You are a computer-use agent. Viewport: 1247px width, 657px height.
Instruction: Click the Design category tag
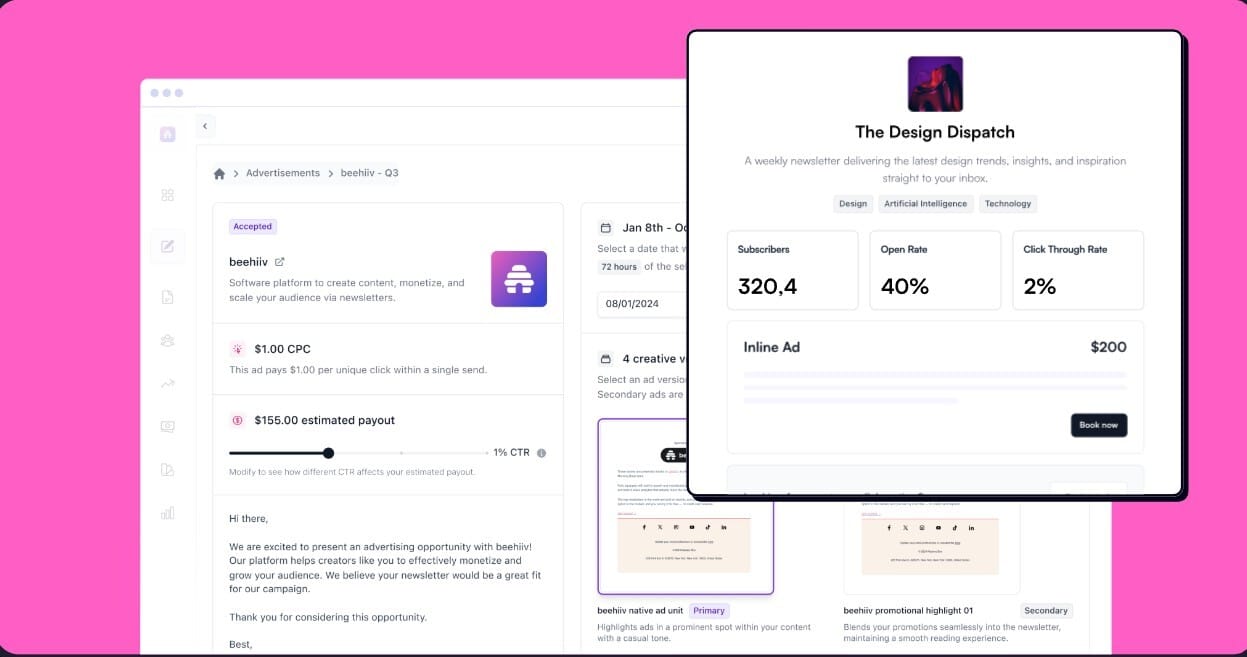(853, 204)
